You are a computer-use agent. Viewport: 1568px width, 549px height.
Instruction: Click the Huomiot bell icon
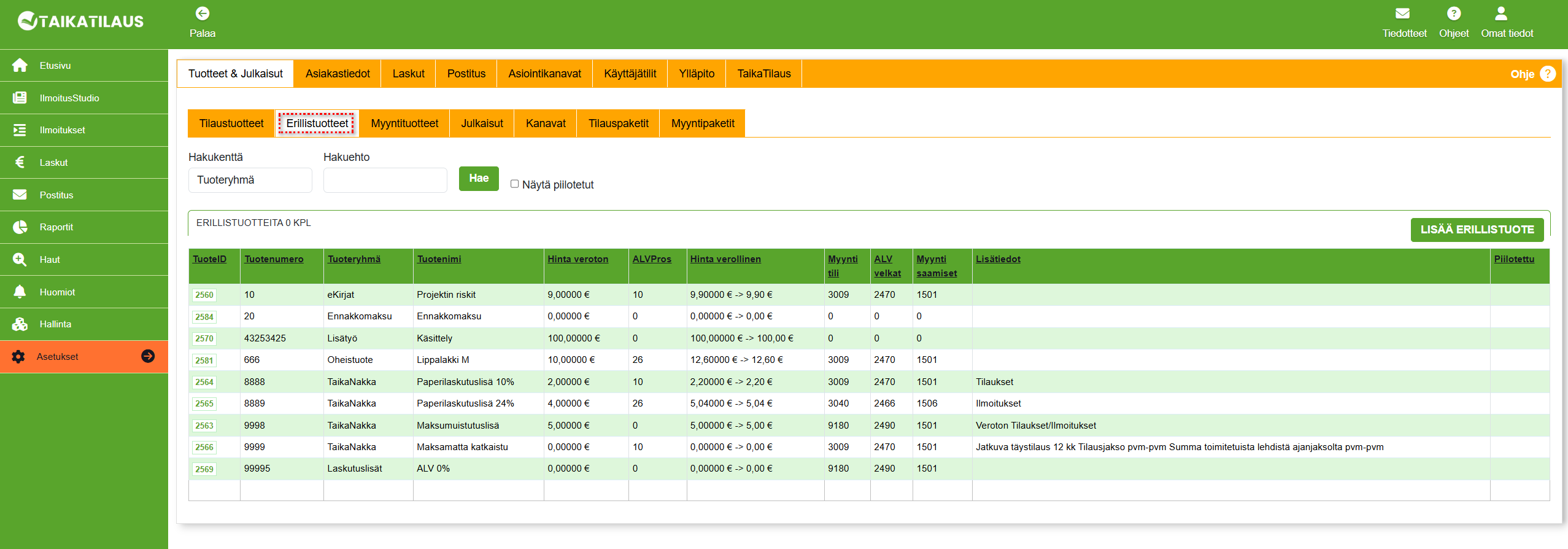tap(20, 292)
